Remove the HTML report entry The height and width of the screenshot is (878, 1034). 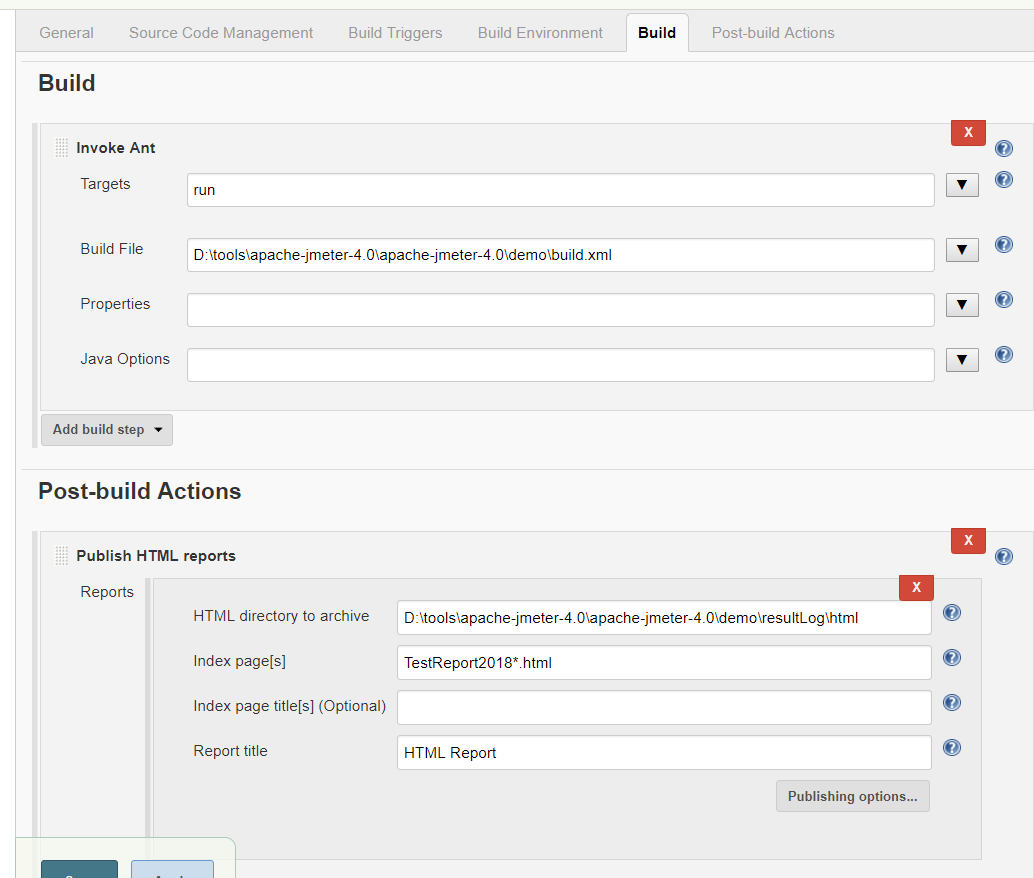point(916,588)
